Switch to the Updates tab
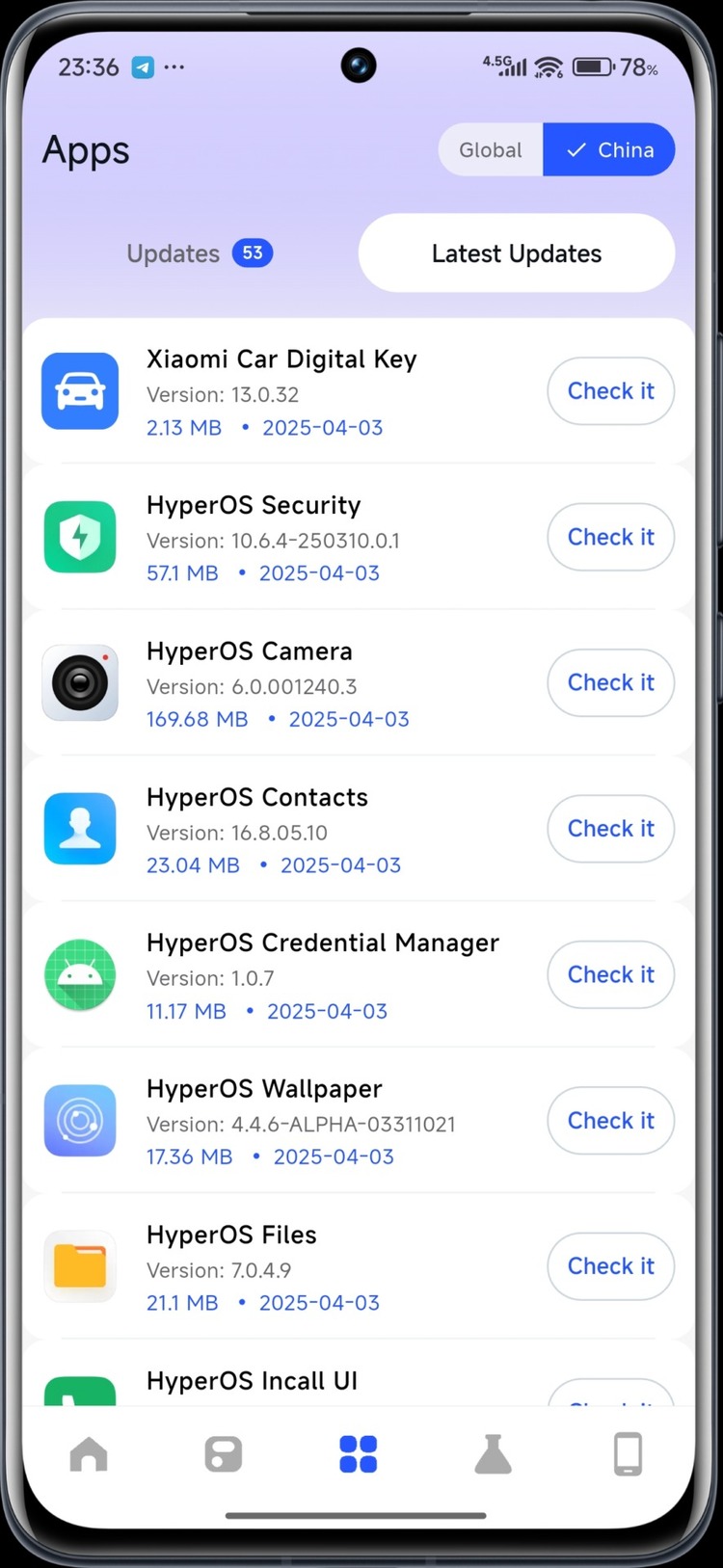Image resolution: width=723 pixels, height=1568 pixels. click(x=199, y=253)
